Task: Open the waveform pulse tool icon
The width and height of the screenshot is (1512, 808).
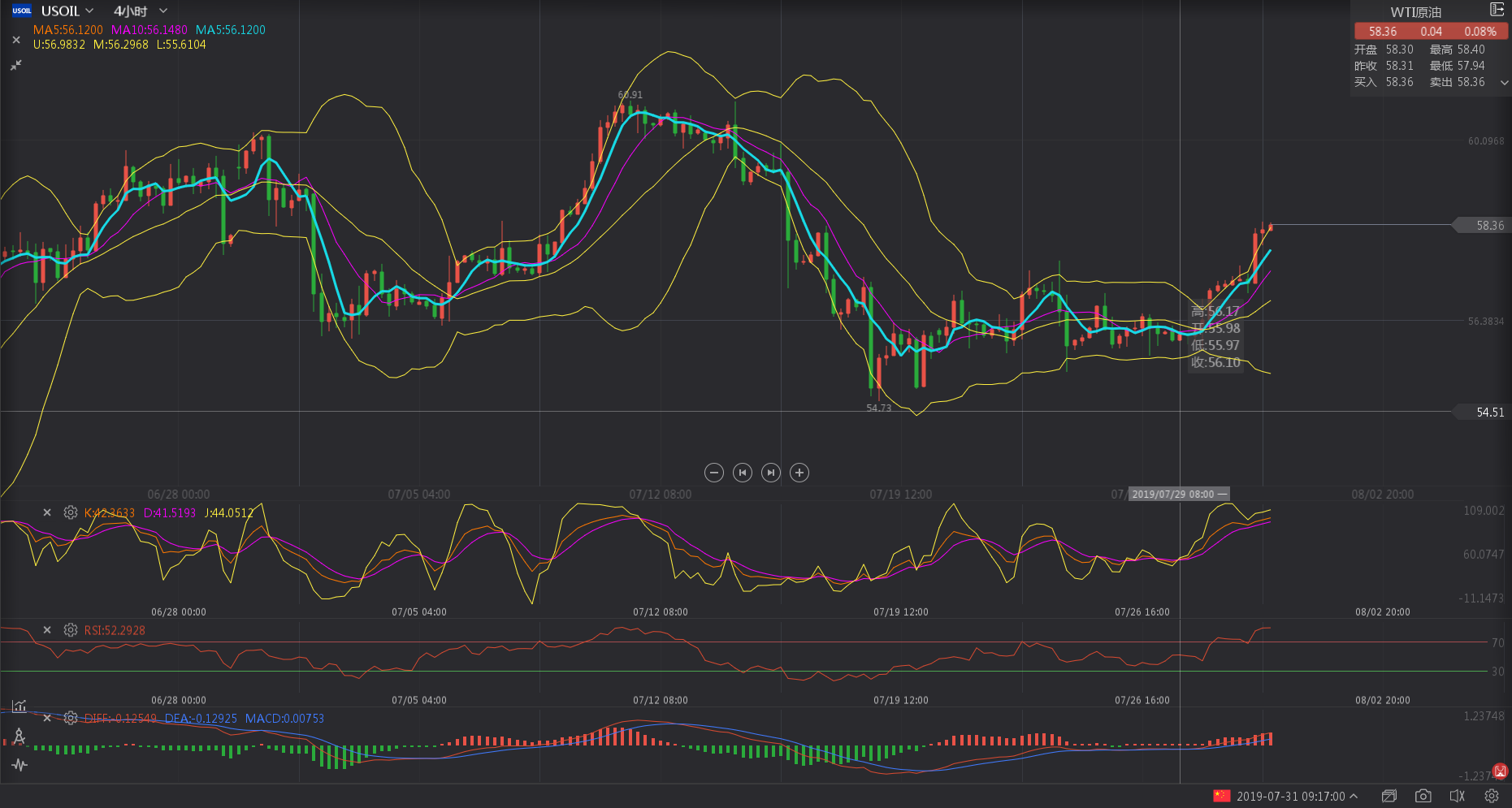Action: 19,765
